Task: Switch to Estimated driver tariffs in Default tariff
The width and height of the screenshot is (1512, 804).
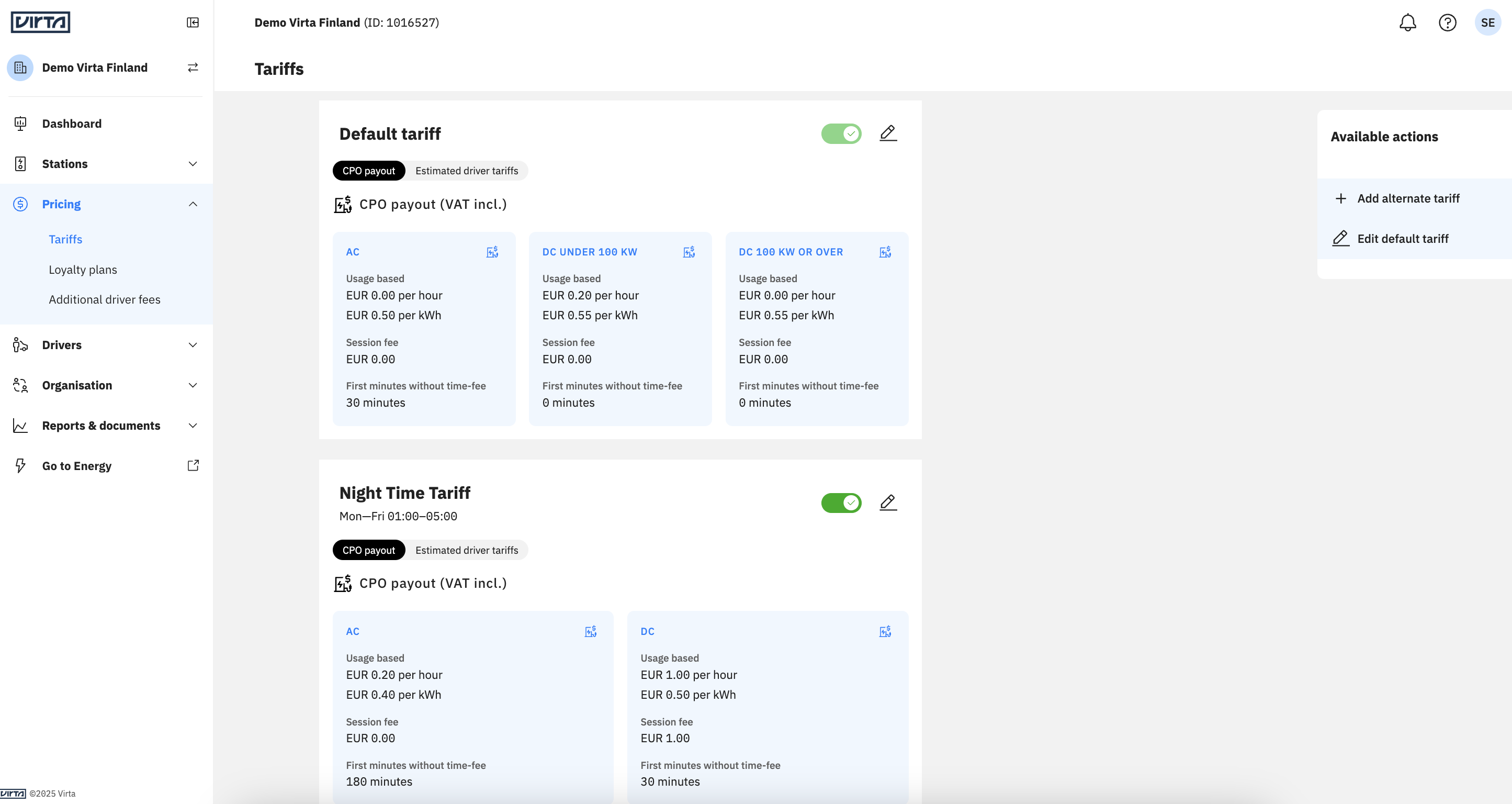Action: point(467,171)
